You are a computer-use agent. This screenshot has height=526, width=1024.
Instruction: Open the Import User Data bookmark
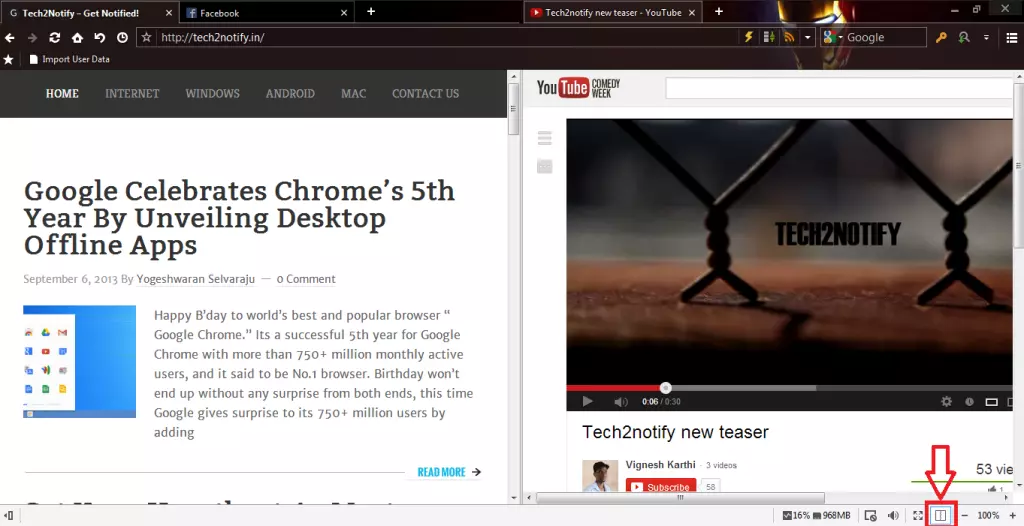point(69,59)
